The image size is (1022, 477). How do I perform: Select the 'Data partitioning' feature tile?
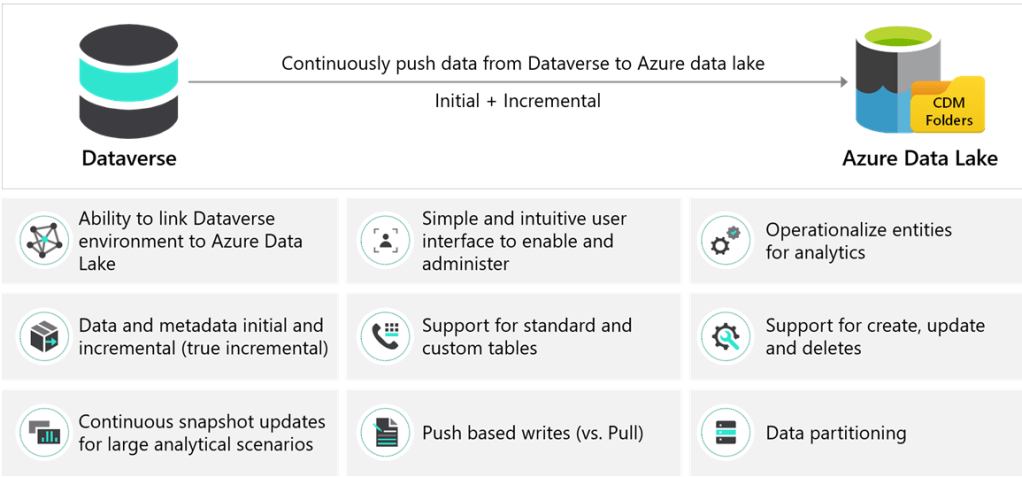(855, 433)
